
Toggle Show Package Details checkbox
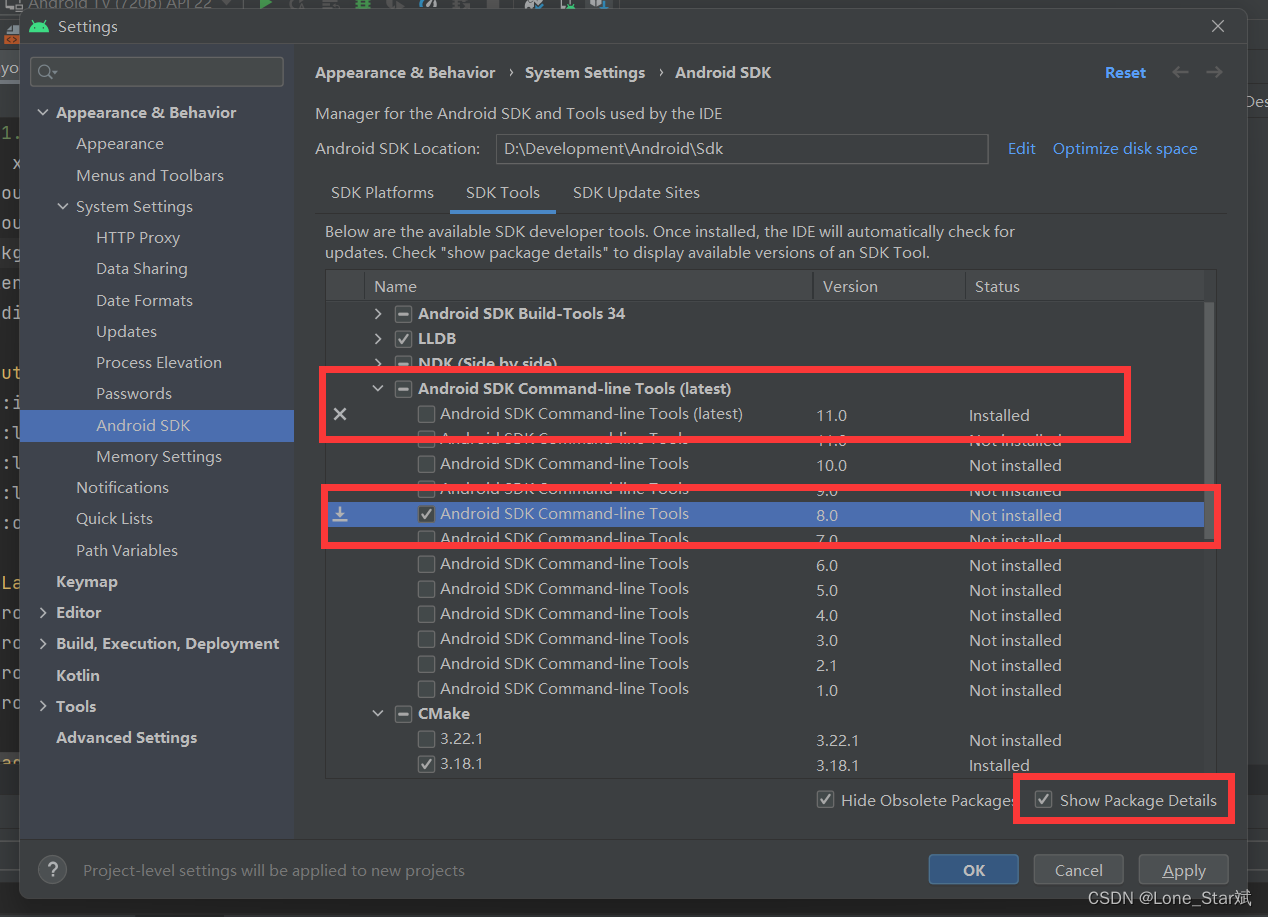coord(1044,800)
